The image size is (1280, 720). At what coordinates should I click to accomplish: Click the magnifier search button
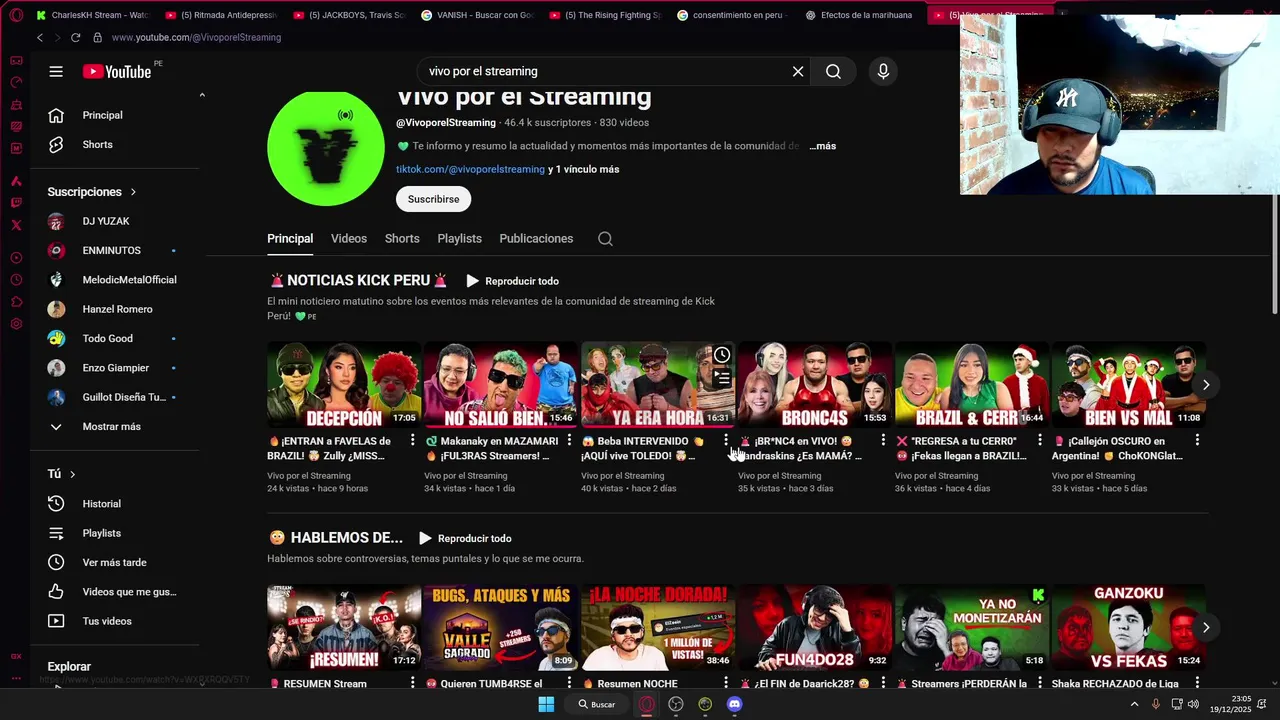click(833, 71)
